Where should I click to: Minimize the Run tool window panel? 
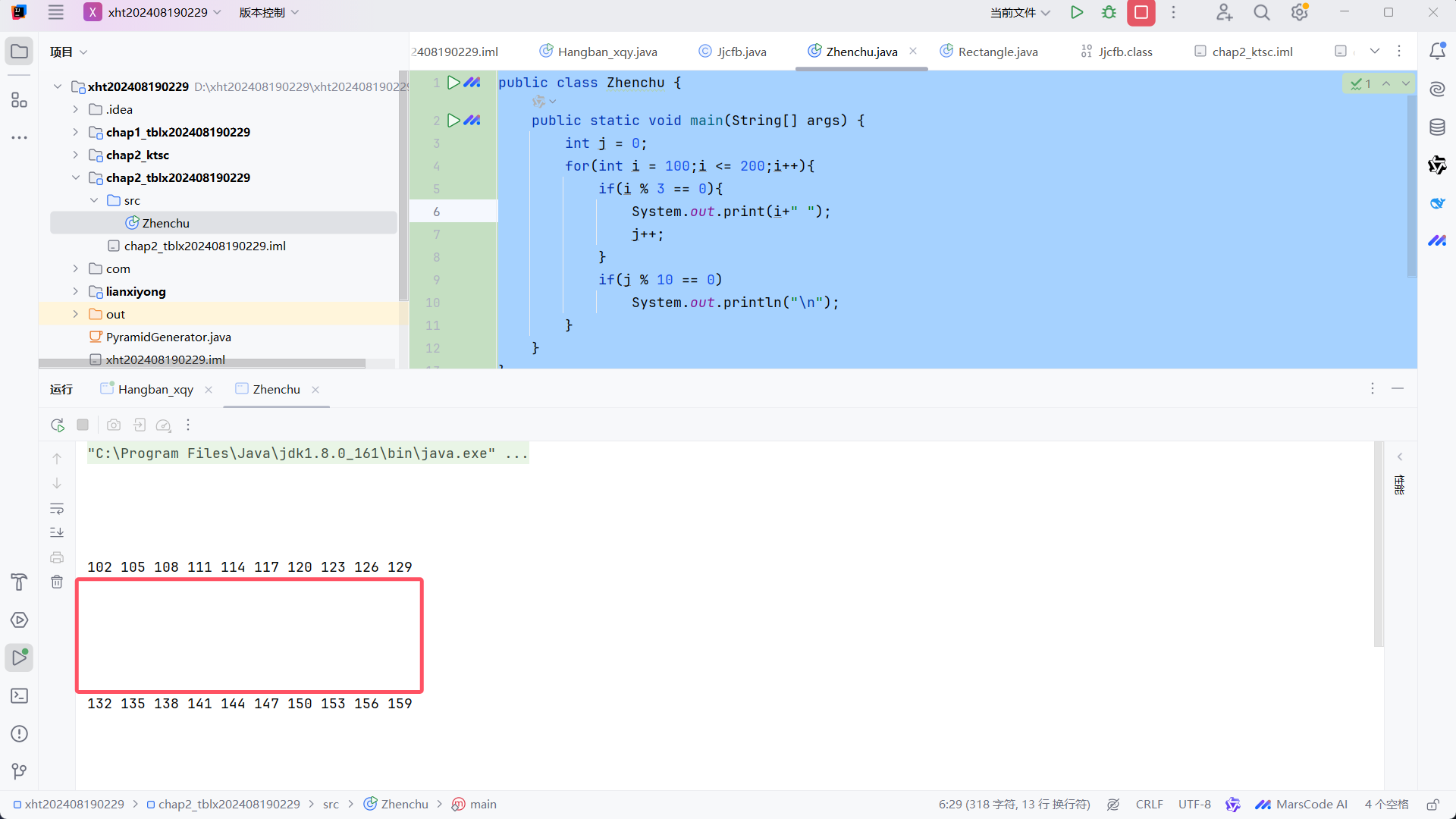[1398, 388]
